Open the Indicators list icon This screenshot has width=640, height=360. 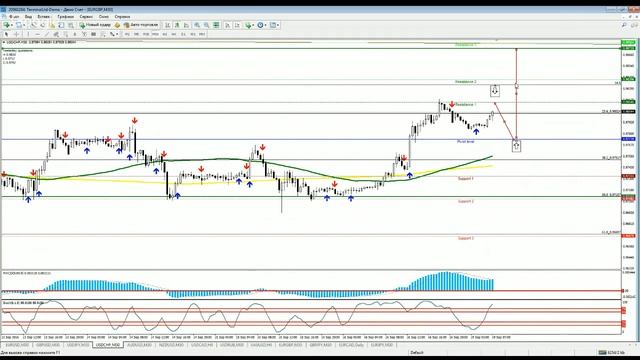click(248, 25)
